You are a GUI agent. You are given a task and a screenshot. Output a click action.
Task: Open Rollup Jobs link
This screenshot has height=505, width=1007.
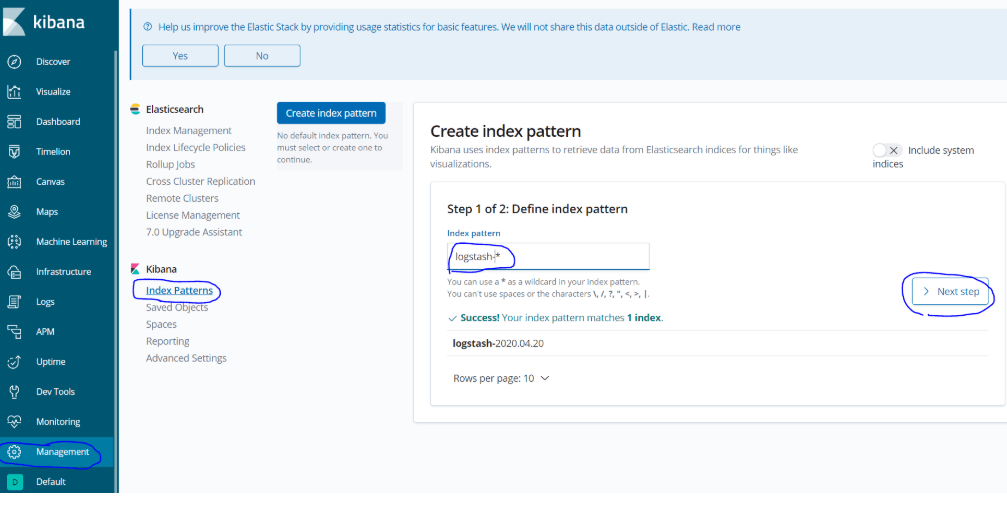(170, 164)
